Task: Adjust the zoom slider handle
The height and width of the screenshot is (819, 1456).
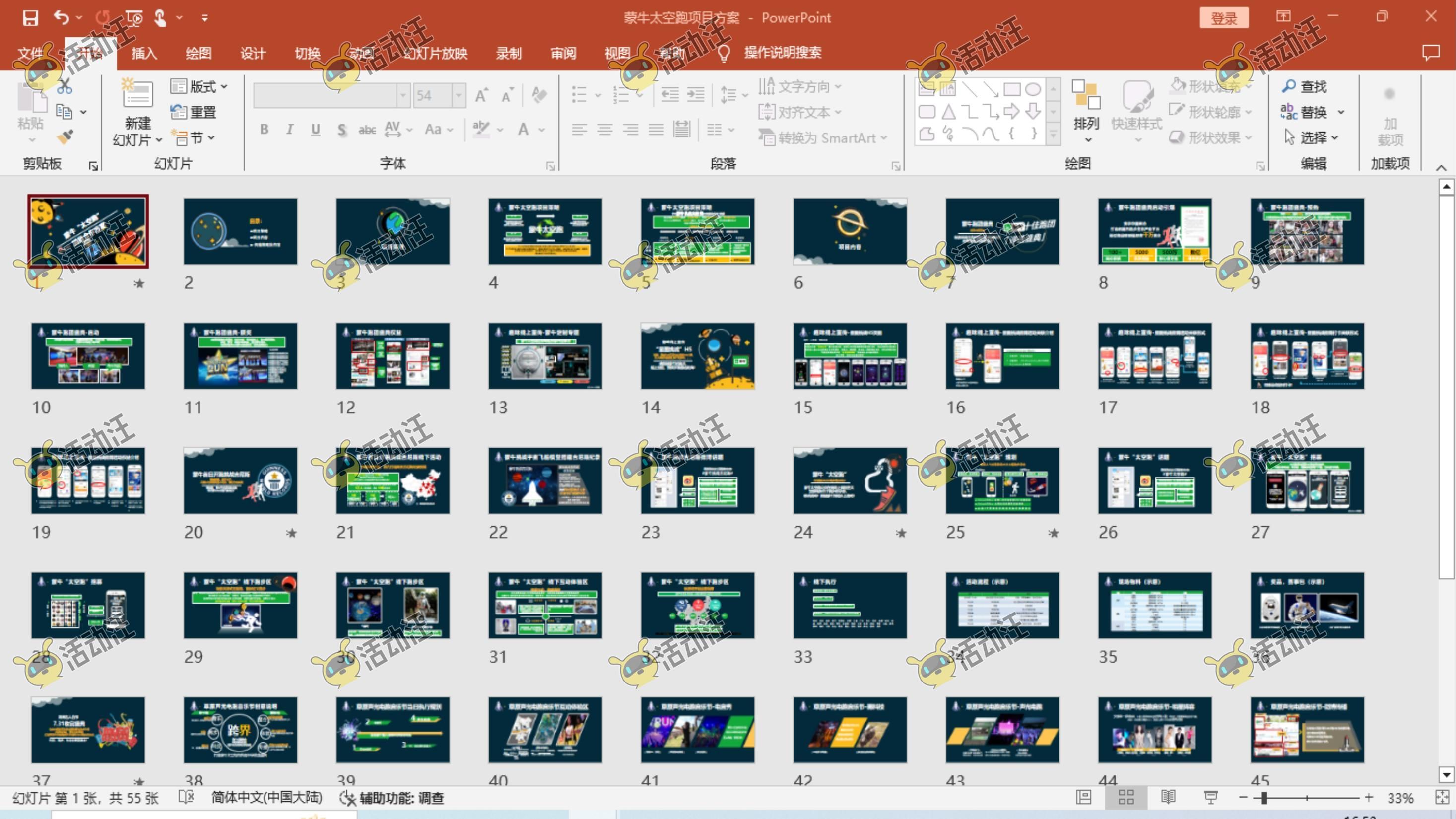Action: [1264, 798]
